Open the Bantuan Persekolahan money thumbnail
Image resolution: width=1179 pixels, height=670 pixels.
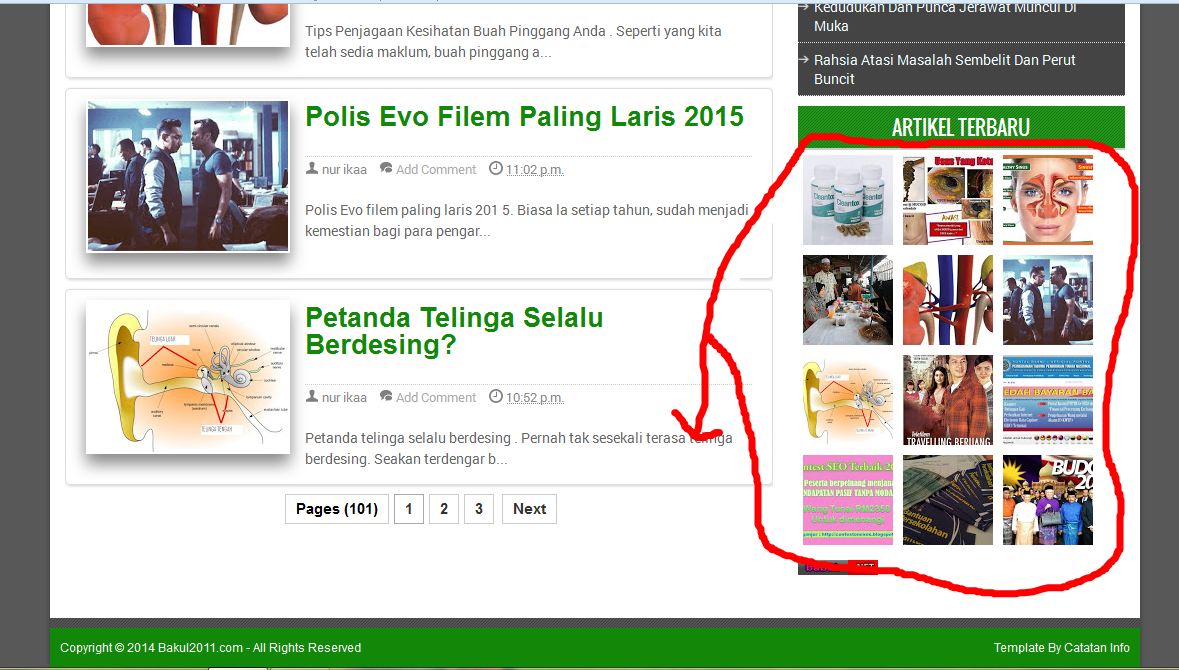(x=947, y=500)
